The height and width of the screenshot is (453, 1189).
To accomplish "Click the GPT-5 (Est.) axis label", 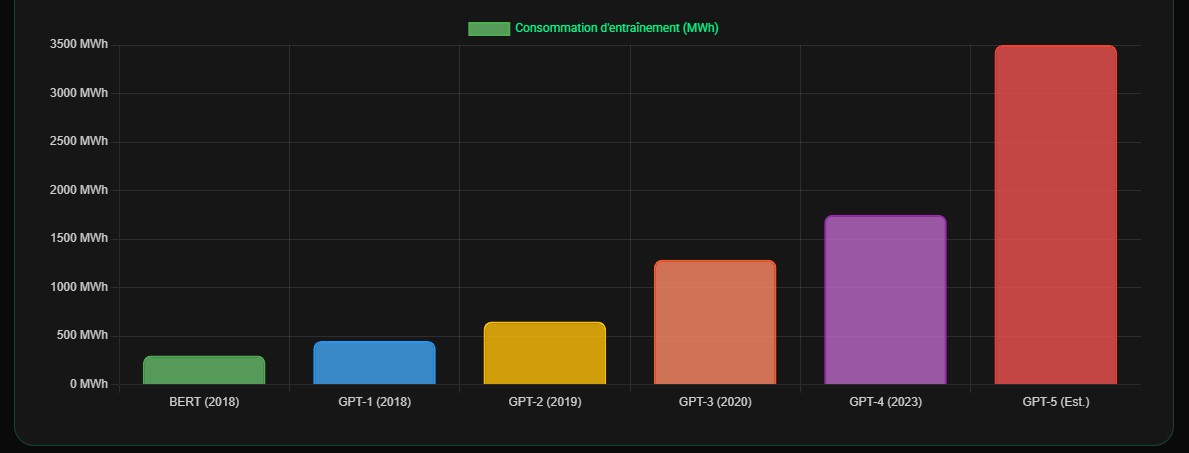I will coord(1056,402).
